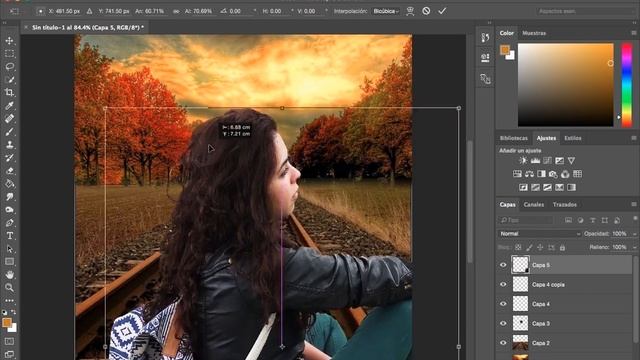Image resolution: width=640 pixels, height=360 pixels.
Task: Add a Vibrance adjustment
Action: tap(571, 160)
